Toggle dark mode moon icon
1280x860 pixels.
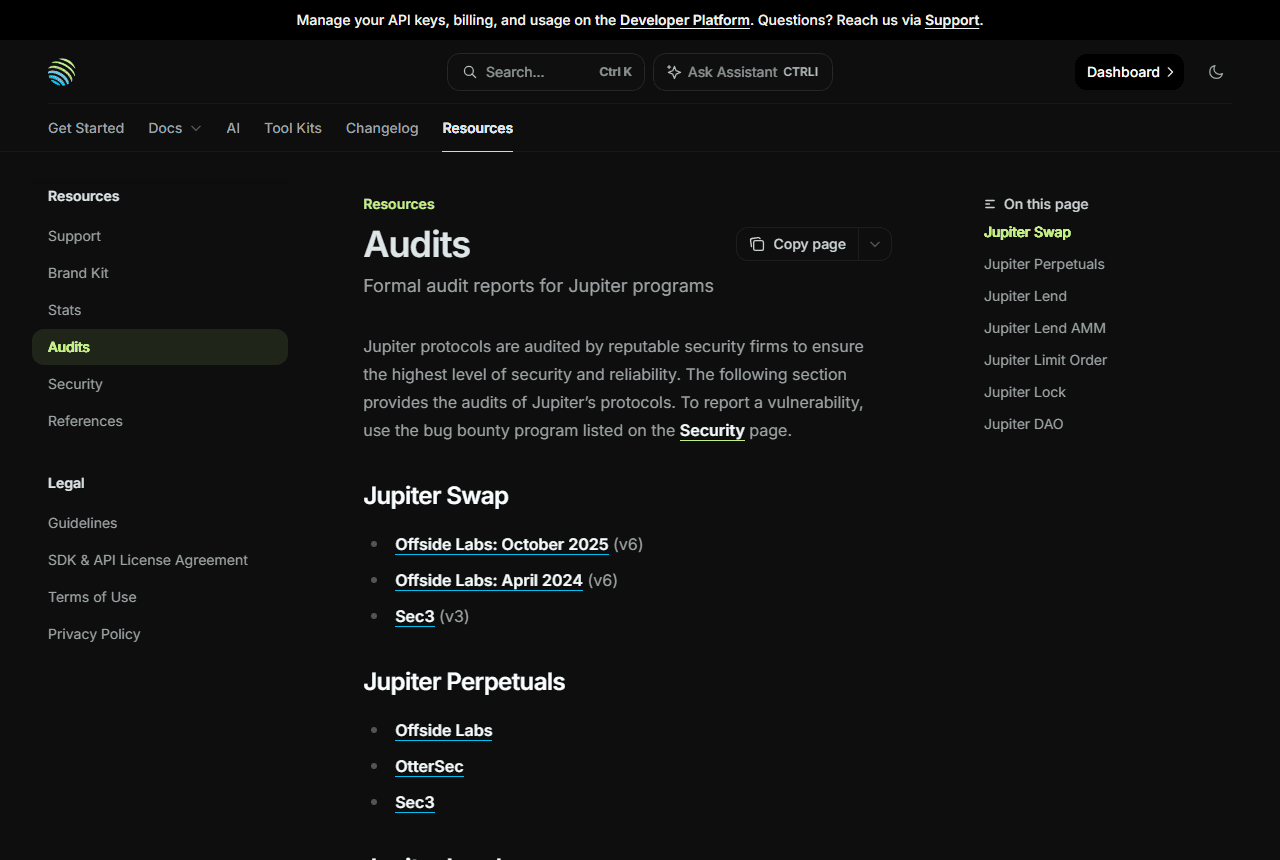pyautogui.click(x=1216, y=72)
